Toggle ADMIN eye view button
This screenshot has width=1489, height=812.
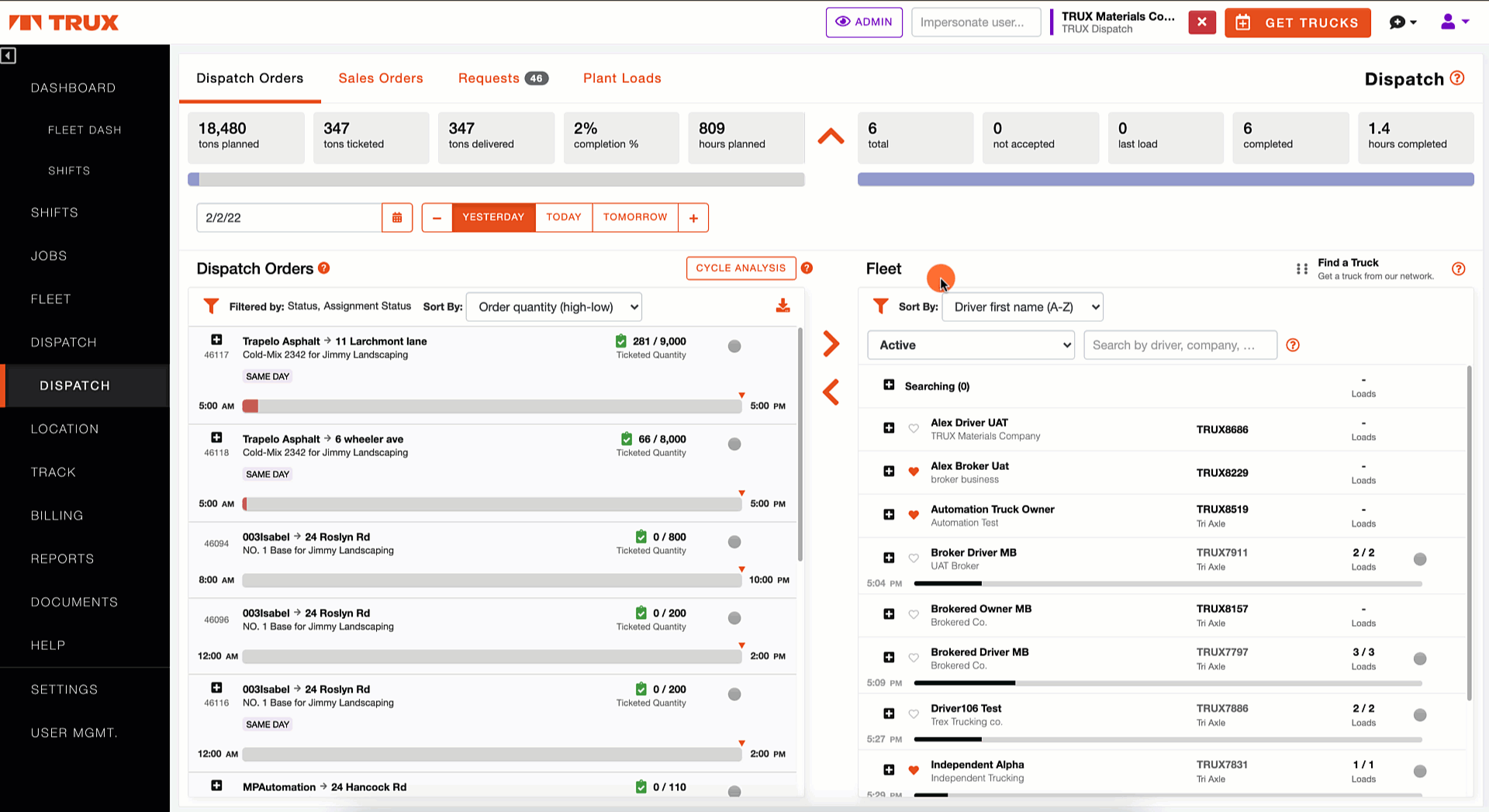click(864, 22)
